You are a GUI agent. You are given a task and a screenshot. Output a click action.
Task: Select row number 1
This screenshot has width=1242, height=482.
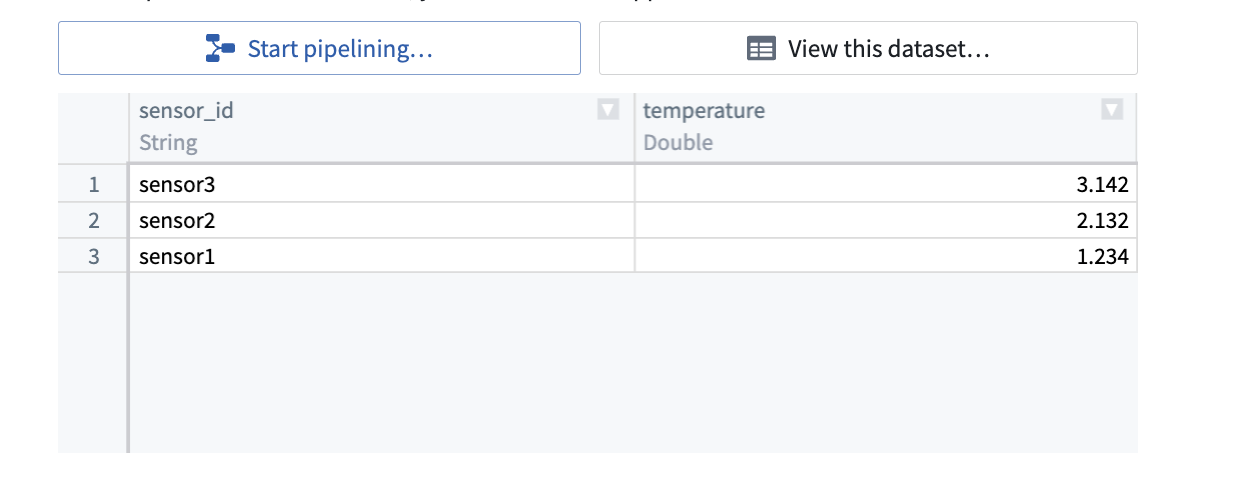coord(94,185)
